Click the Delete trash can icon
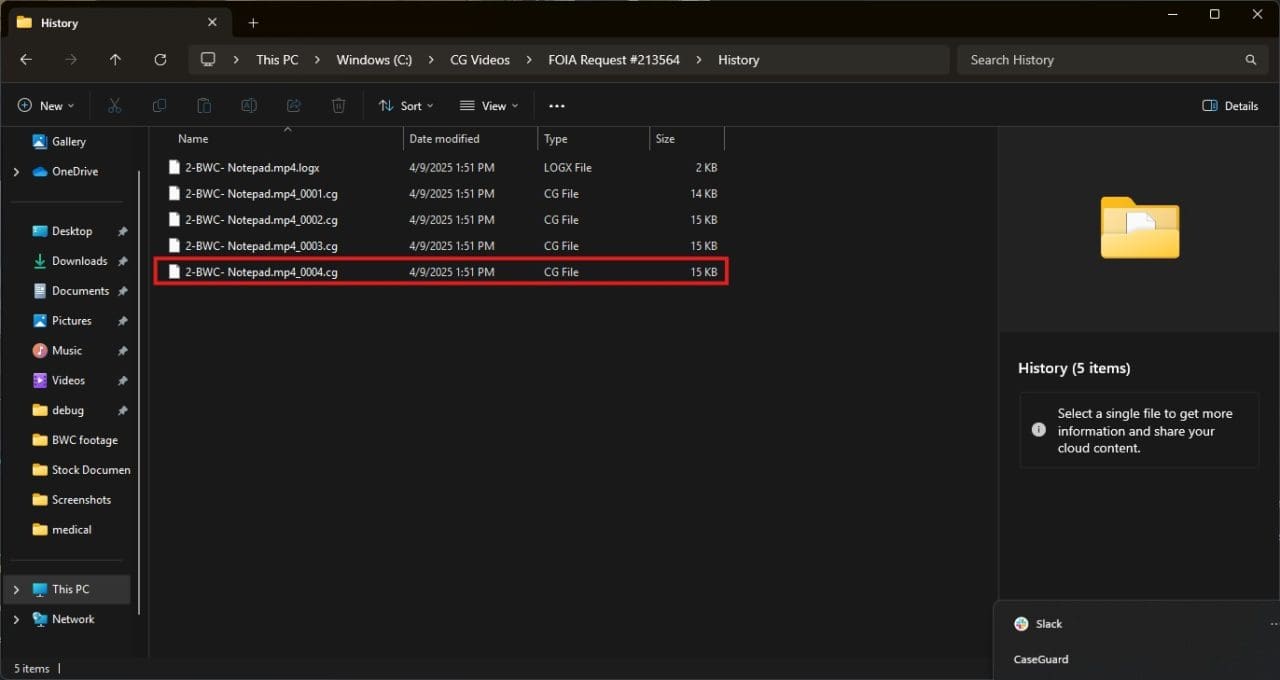 click(339, 106)
